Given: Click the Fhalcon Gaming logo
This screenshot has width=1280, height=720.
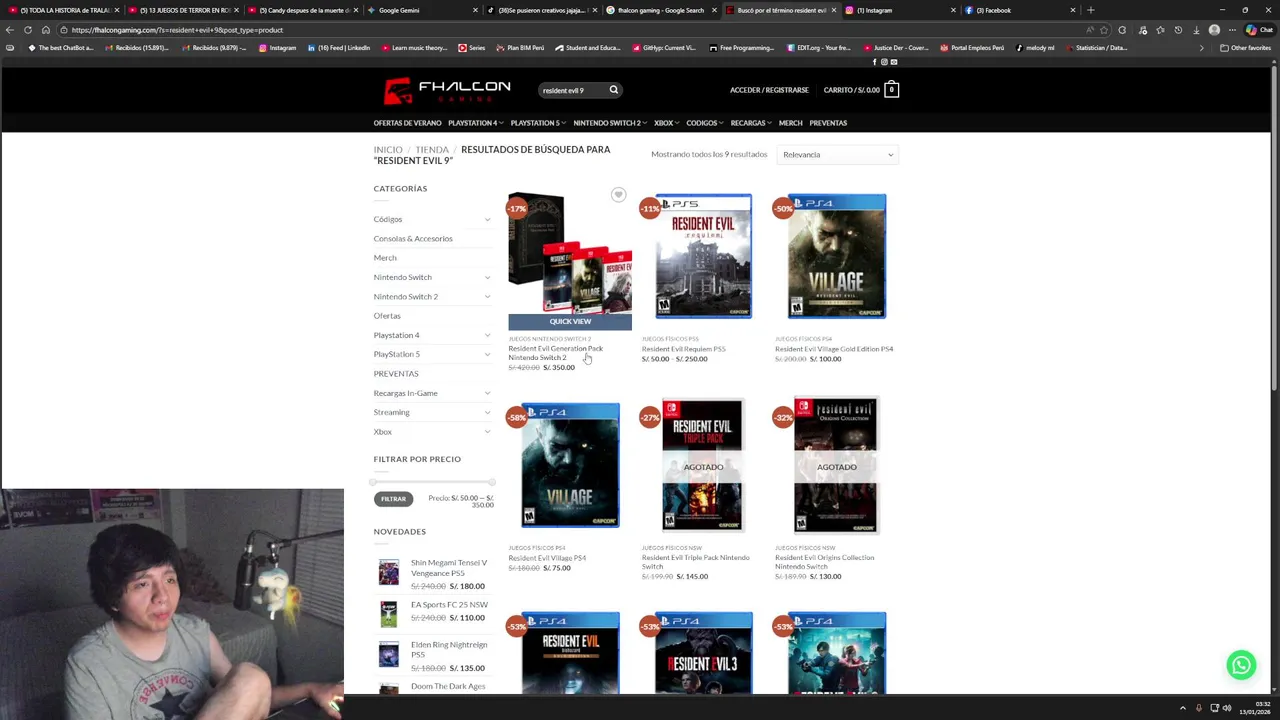Looking at the screenshot, I should click(x=447, y=90).
